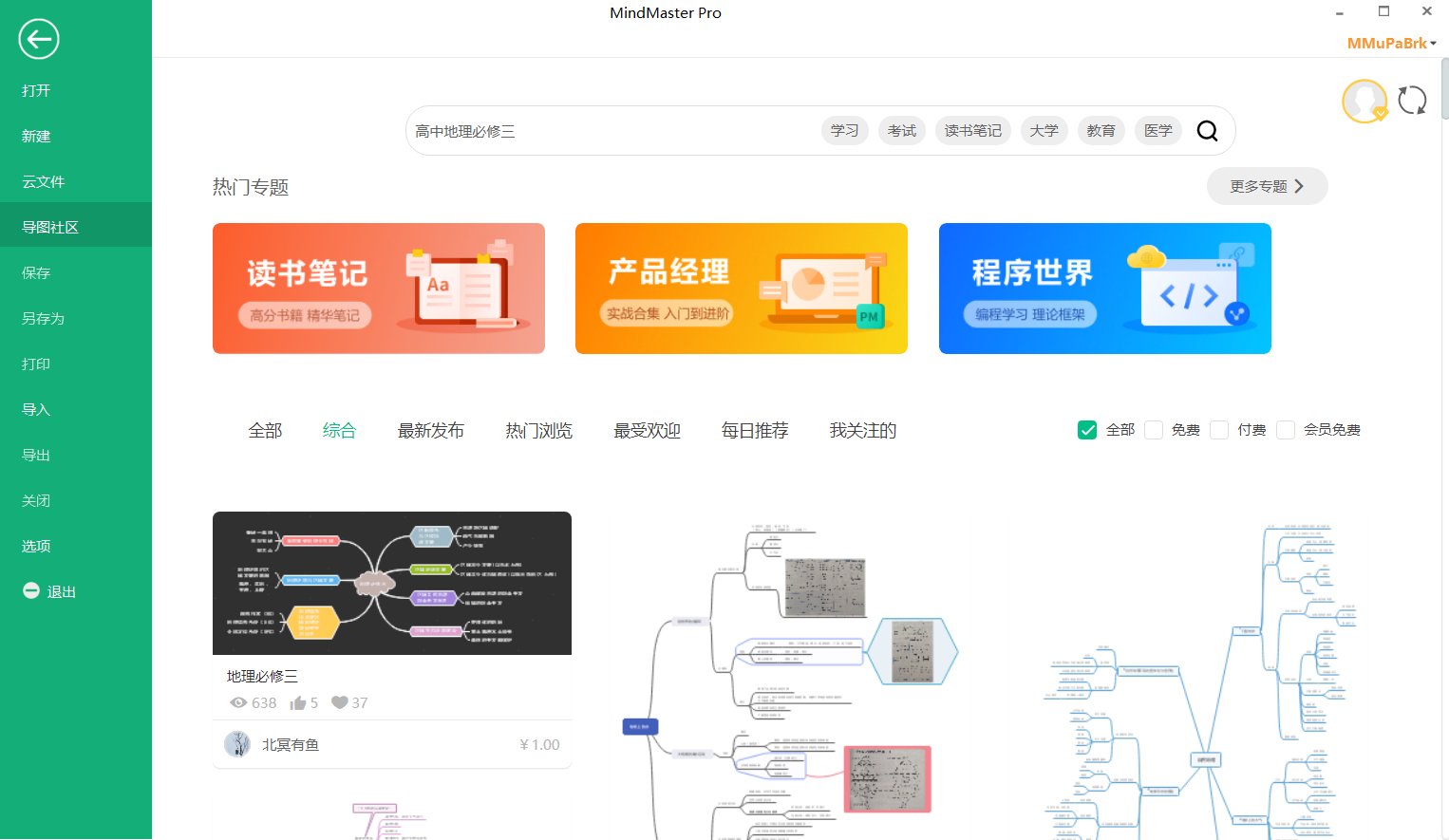Click the back arrow icon in sidebar
1449x840 pixels.
coord(39,39)
